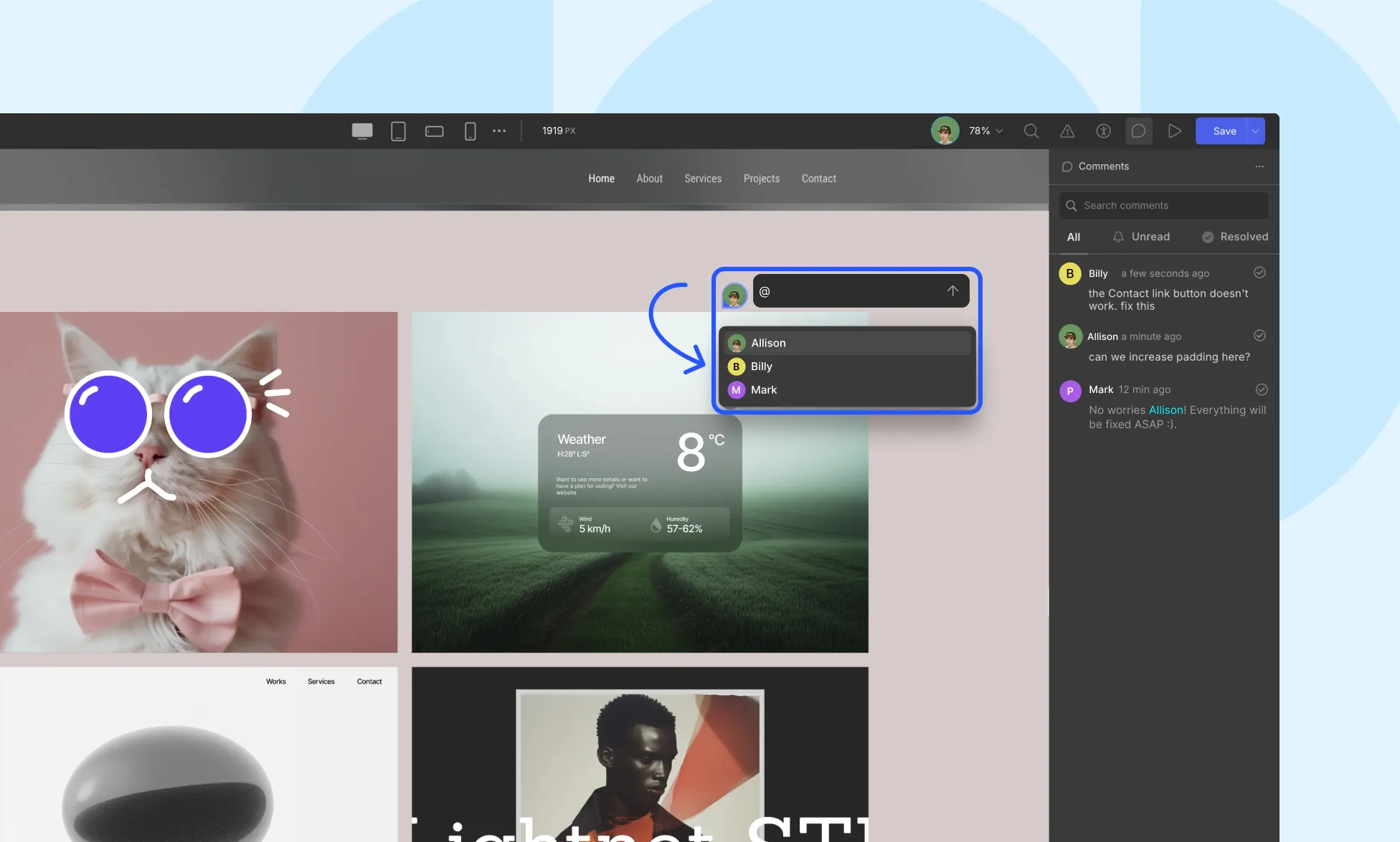Switch to the All comments tab
Image resolution: width=1400 pixels, height=842 pixels.
coord(1073,237)
